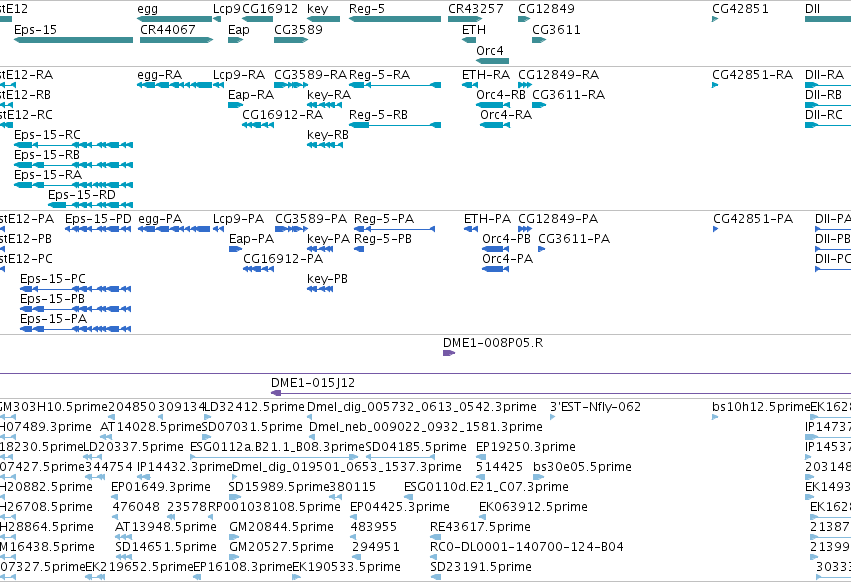Image resolution: width=851 pixels, height=582 pixels.
Task: Click the CG12849 gene feature
Action: coord(524,19)
